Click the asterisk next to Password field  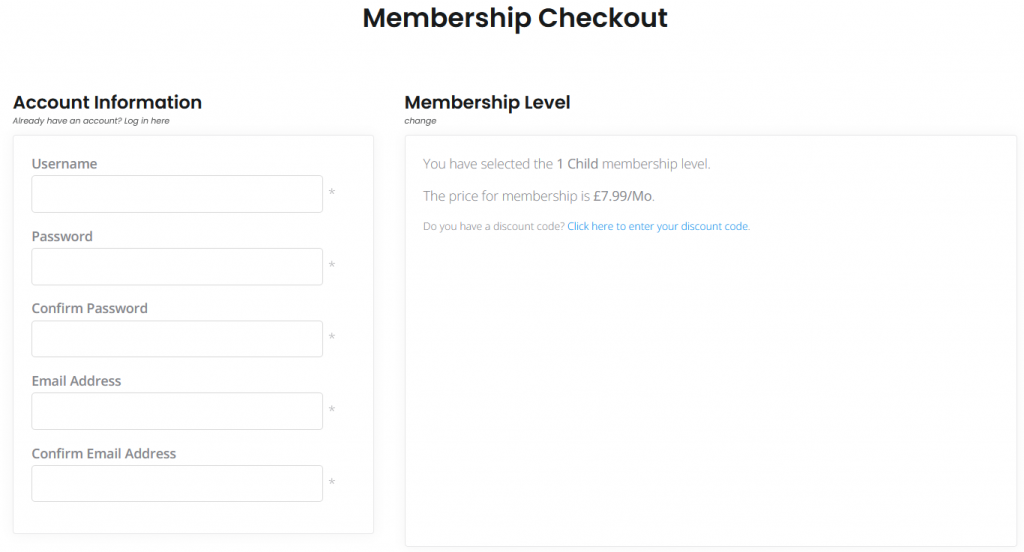click(332, 266)
